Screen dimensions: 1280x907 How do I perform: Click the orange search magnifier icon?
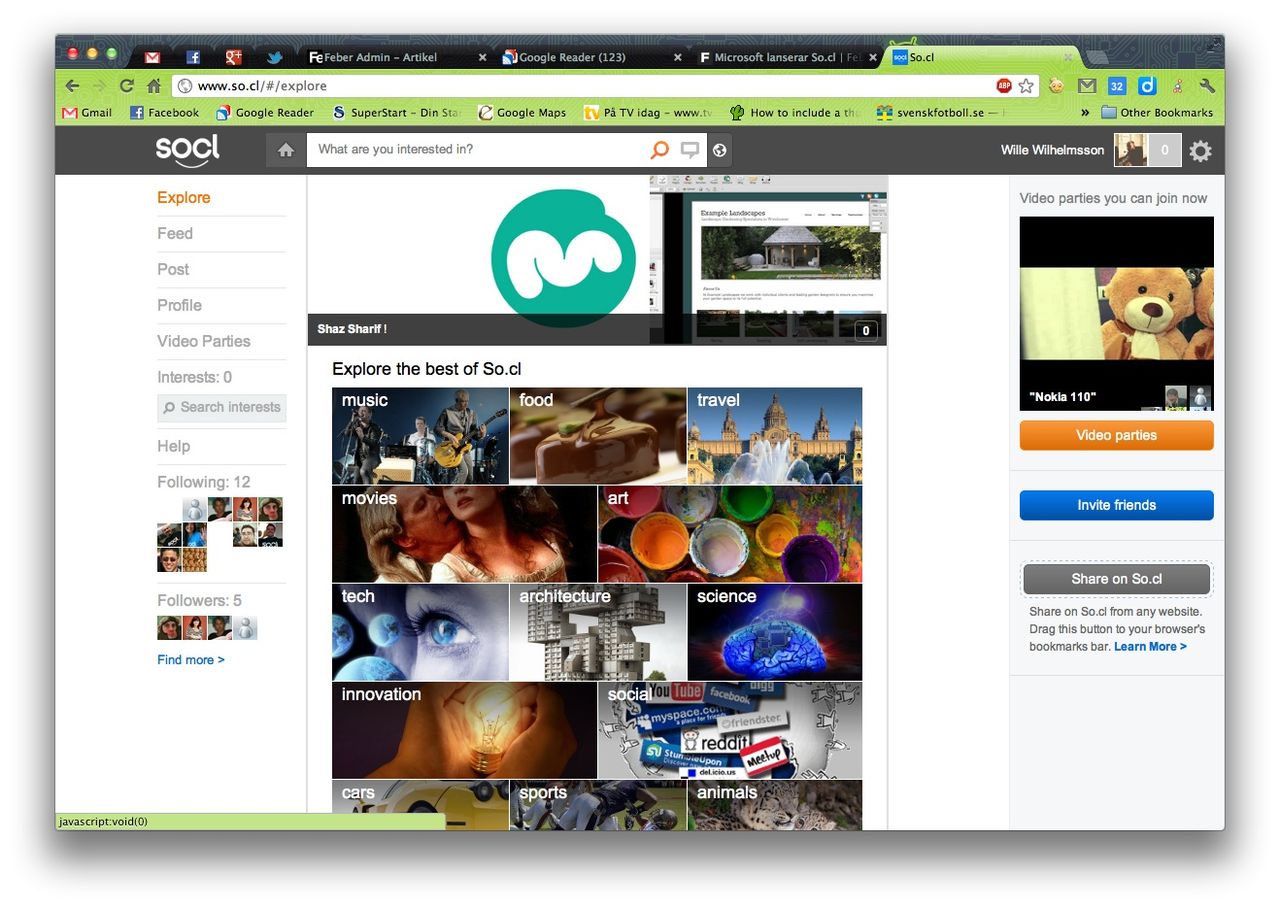tap(659, 150)
